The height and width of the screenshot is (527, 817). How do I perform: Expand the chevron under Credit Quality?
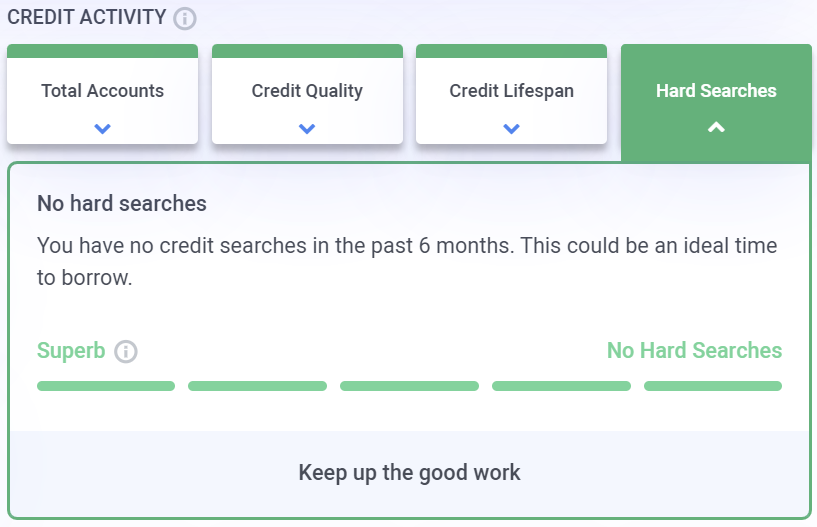coord(307,128)
